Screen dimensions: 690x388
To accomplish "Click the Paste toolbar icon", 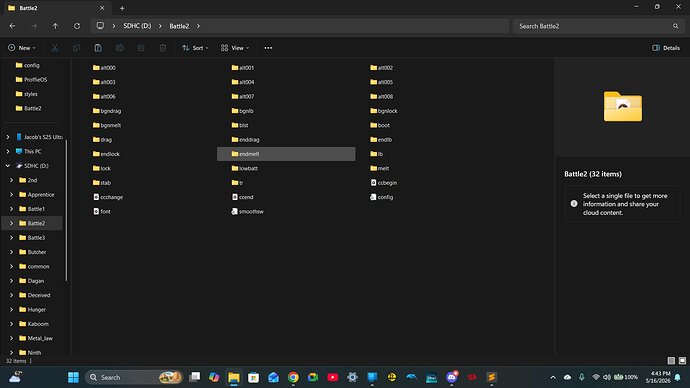I will tap(98, 48).
